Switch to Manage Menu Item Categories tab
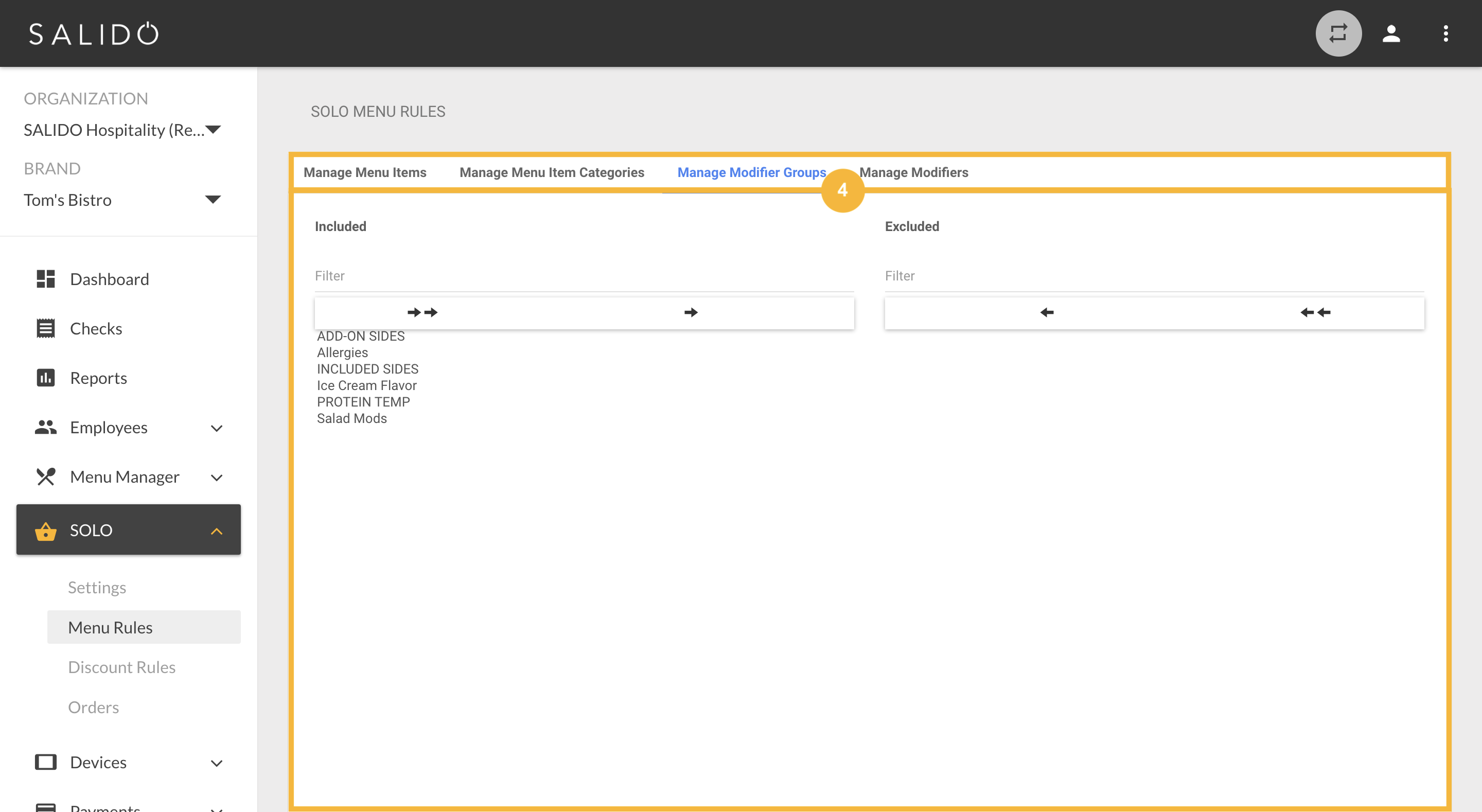The width and height of the screenshot is (1482, 812). click(x=552, y=173)
